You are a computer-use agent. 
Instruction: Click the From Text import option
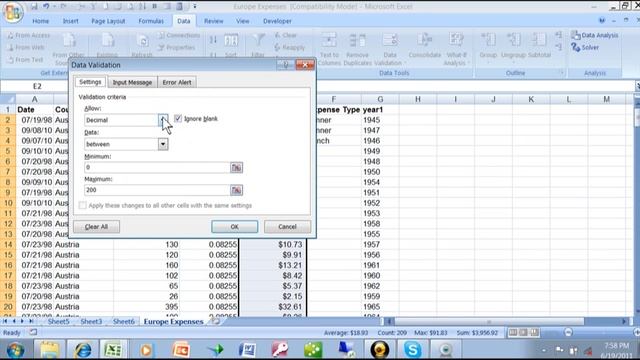click(25, 60)
